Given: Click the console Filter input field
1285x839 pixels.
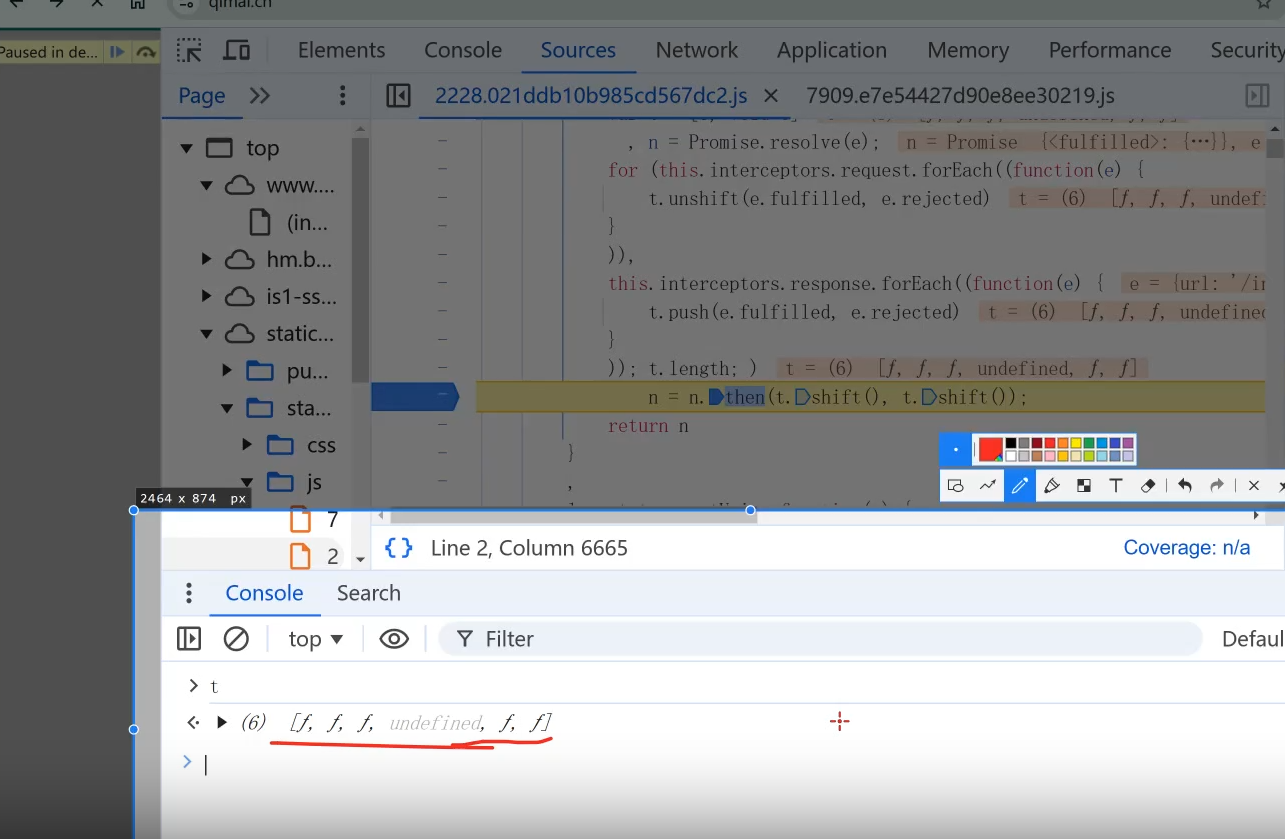Looking at the screenshot, I should 820,639.
